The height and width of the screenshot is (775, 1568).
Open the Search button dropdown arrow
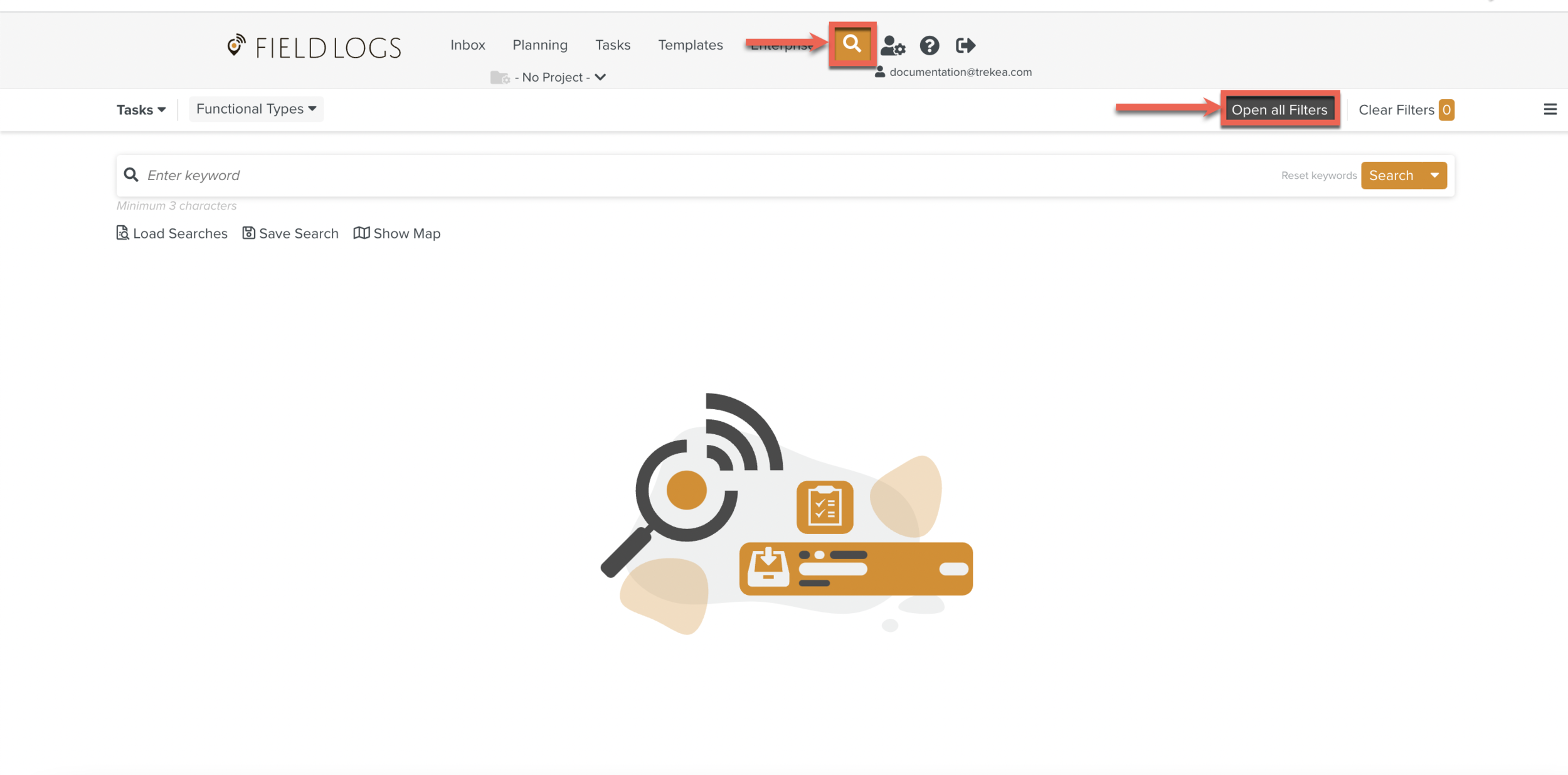(x=1434, y=176)
